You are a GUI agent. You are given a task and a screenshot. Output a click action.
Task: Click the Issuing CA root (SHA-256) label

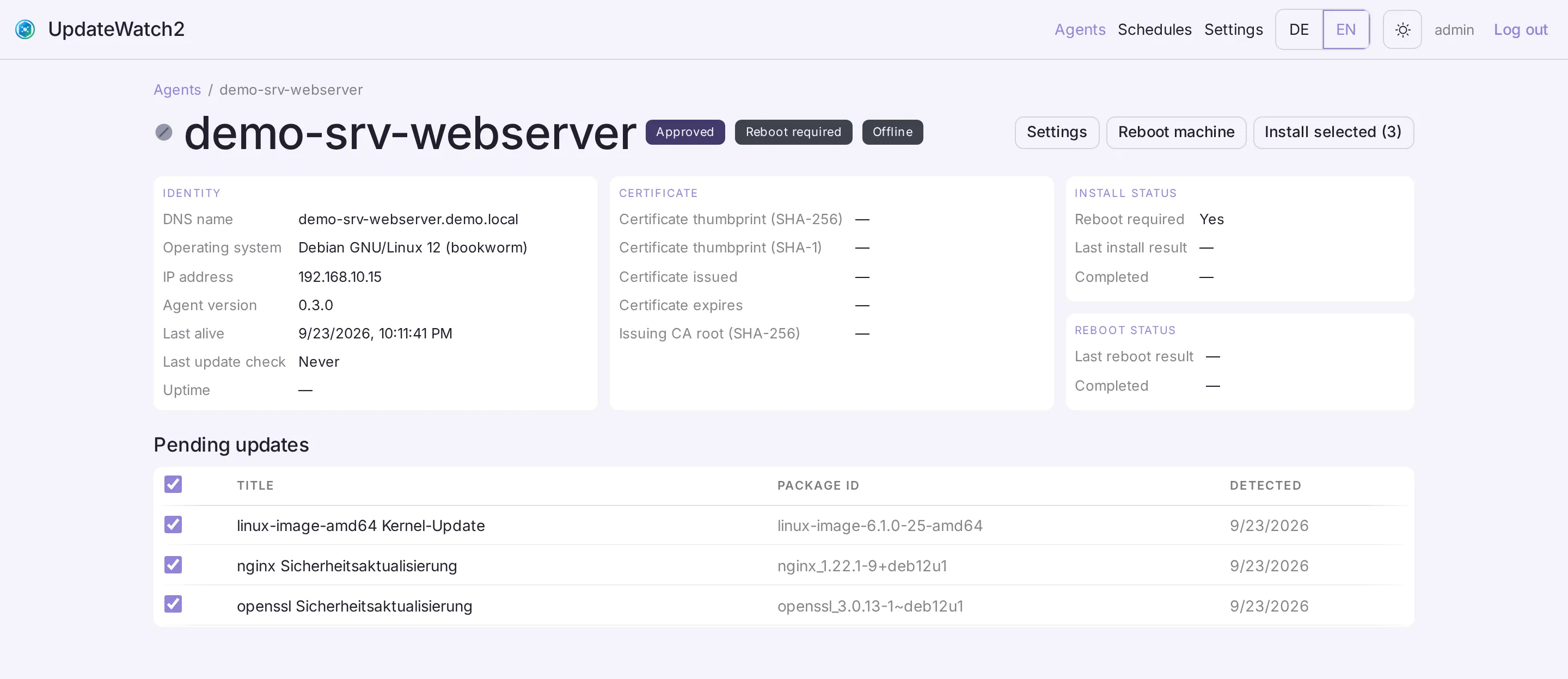pos(709,334)
